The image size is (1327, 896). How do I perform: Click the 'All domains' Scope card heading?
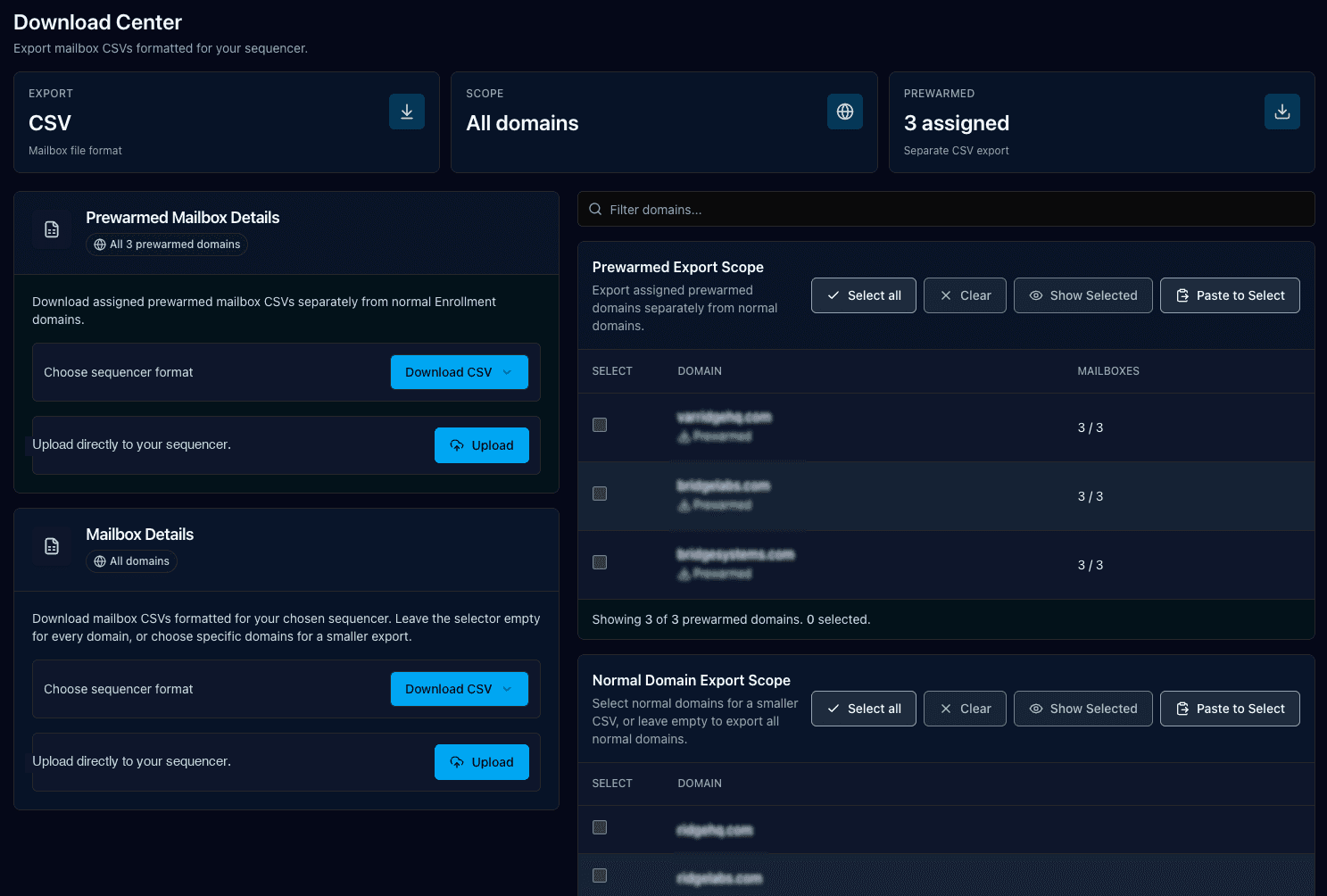tap(522, 123)
